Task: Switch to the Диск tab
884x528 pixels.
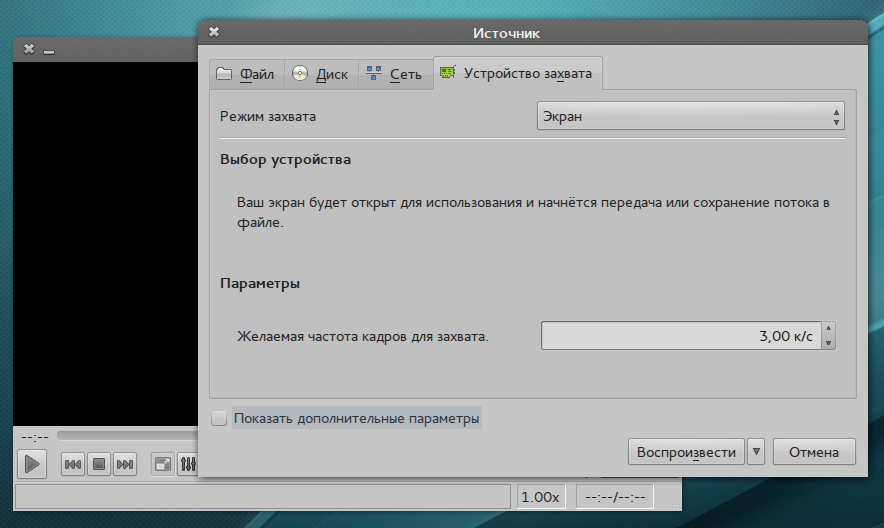Action: [x=321, y=74]
